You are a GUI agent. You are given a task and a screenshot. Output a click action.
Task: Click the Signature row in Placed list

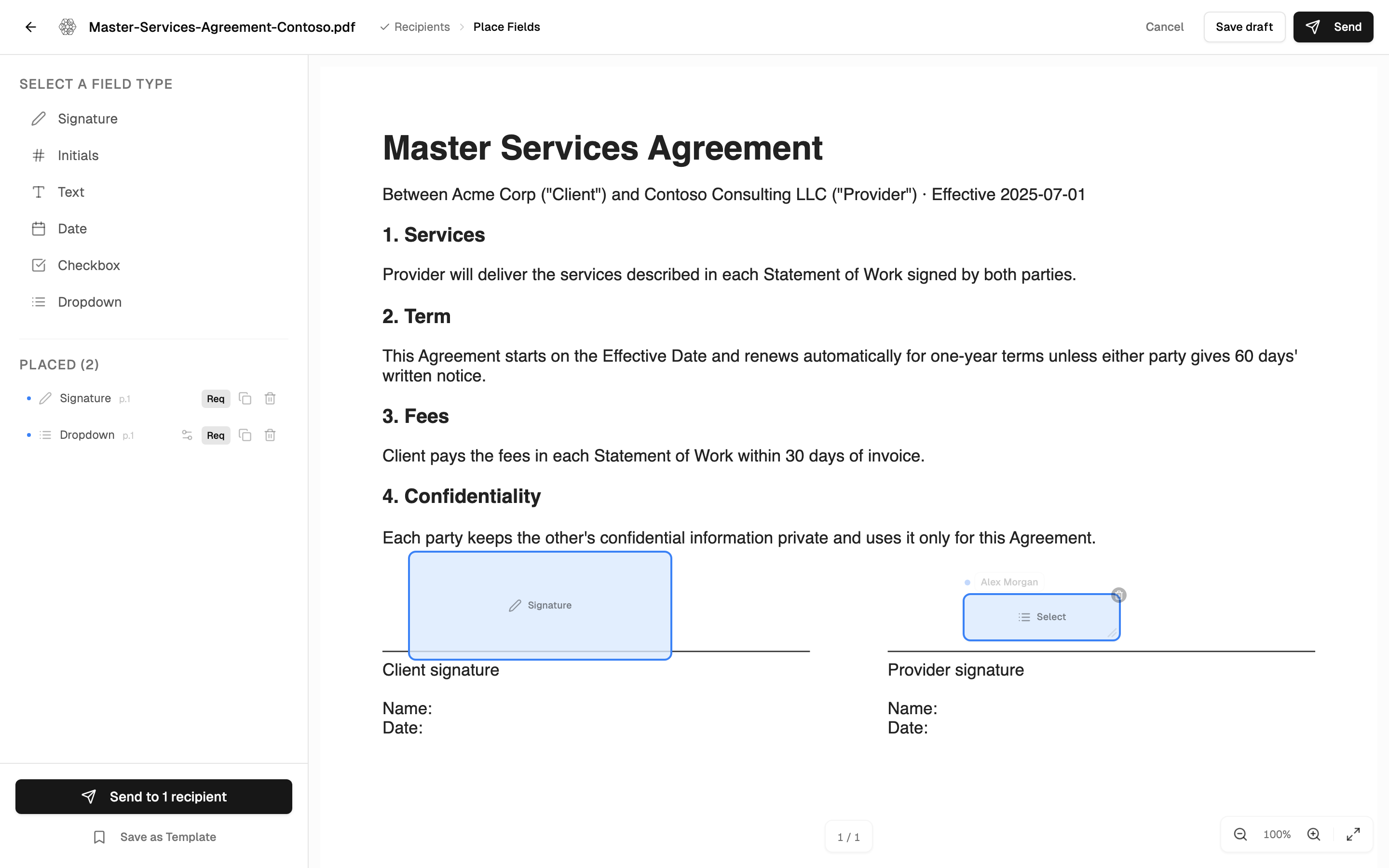154,398
